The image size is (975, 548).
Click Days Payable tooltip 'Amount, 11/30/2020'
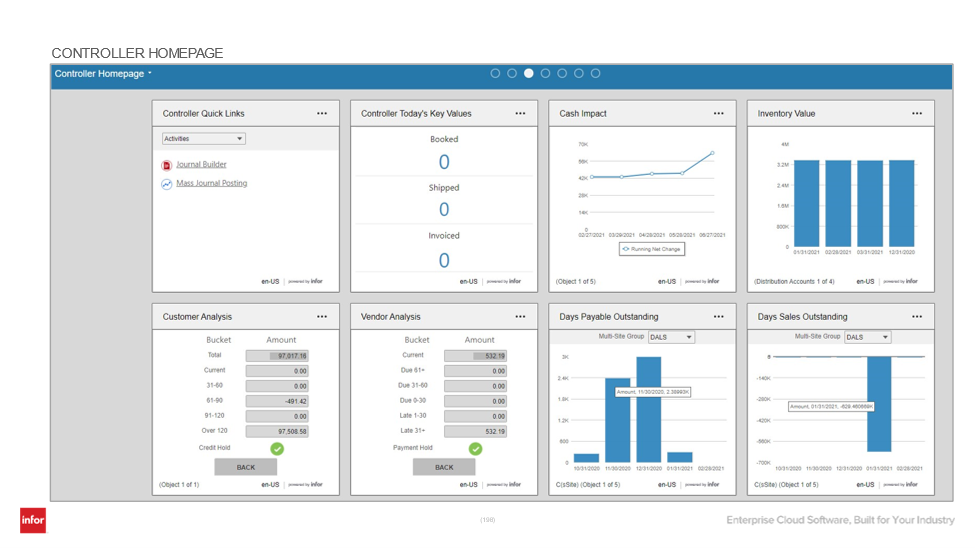[x=653, y=392]
